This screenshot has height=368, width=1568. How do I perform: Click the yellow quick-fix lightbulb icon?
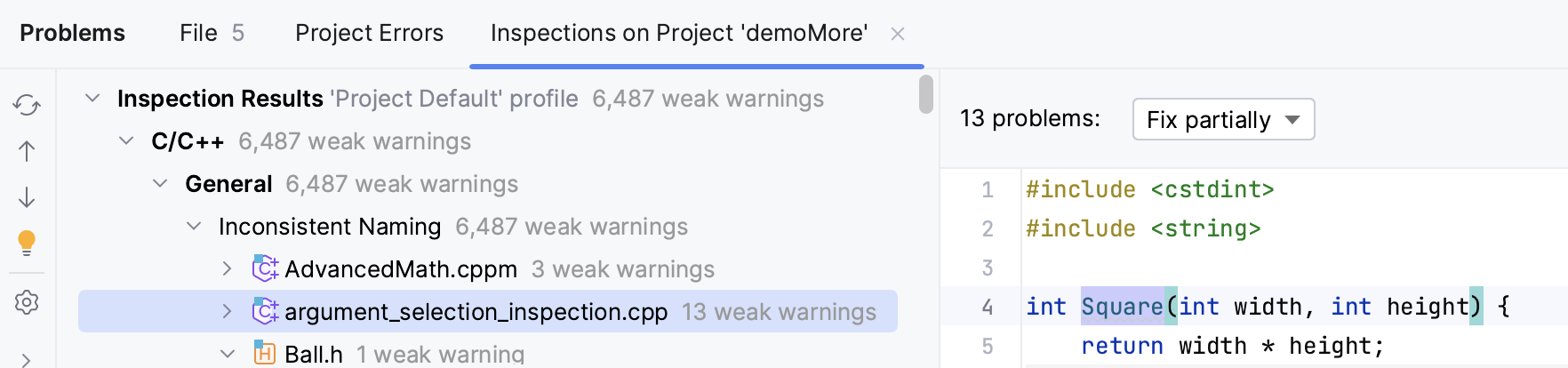point(27,243)
